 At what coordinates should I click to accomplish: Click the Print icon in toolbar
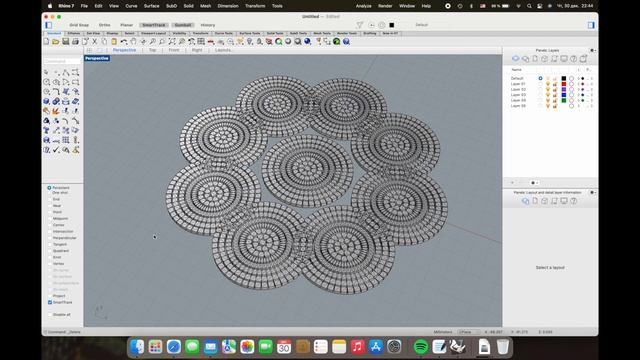(x=75, y=42)
